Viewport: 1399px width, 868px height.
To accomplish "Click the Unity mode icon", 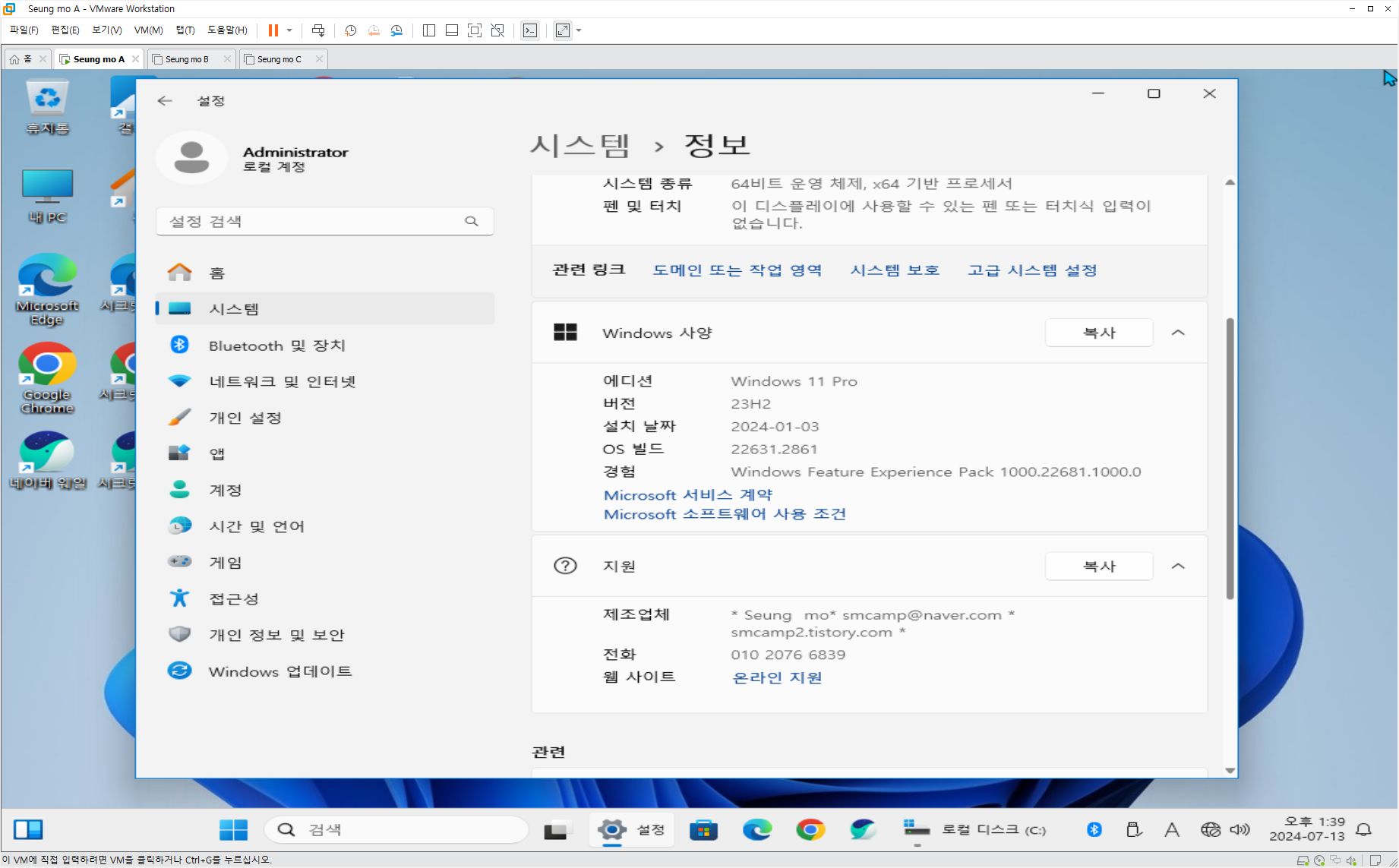I will point(497,30).
